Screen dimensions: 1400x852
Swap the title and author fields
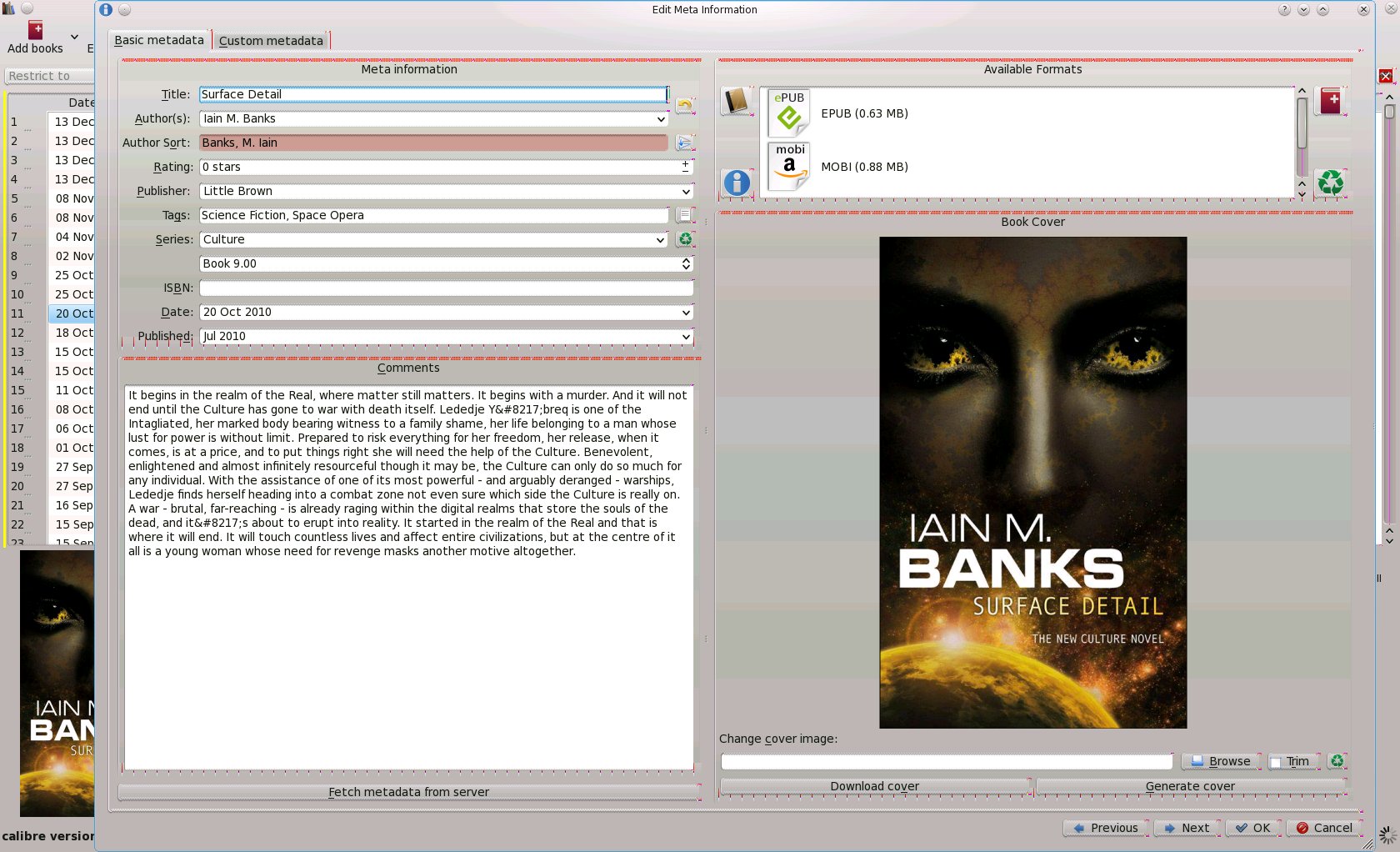click(x=684, y=105)
